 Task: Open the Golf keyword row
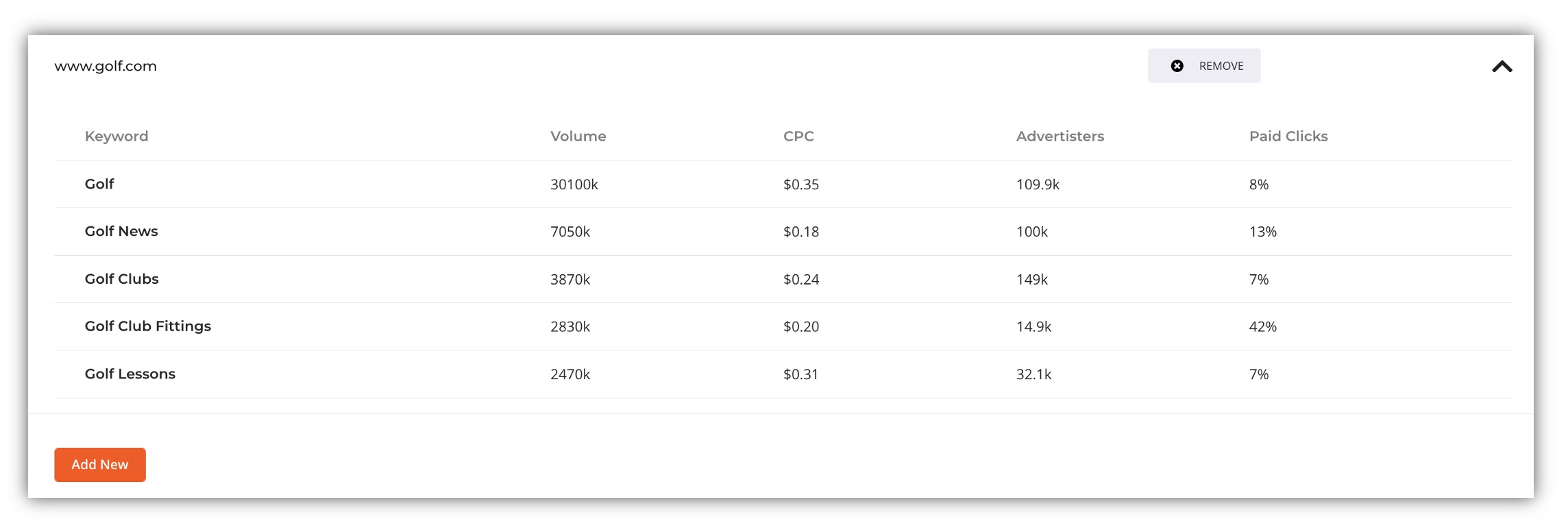pos(783,184)
